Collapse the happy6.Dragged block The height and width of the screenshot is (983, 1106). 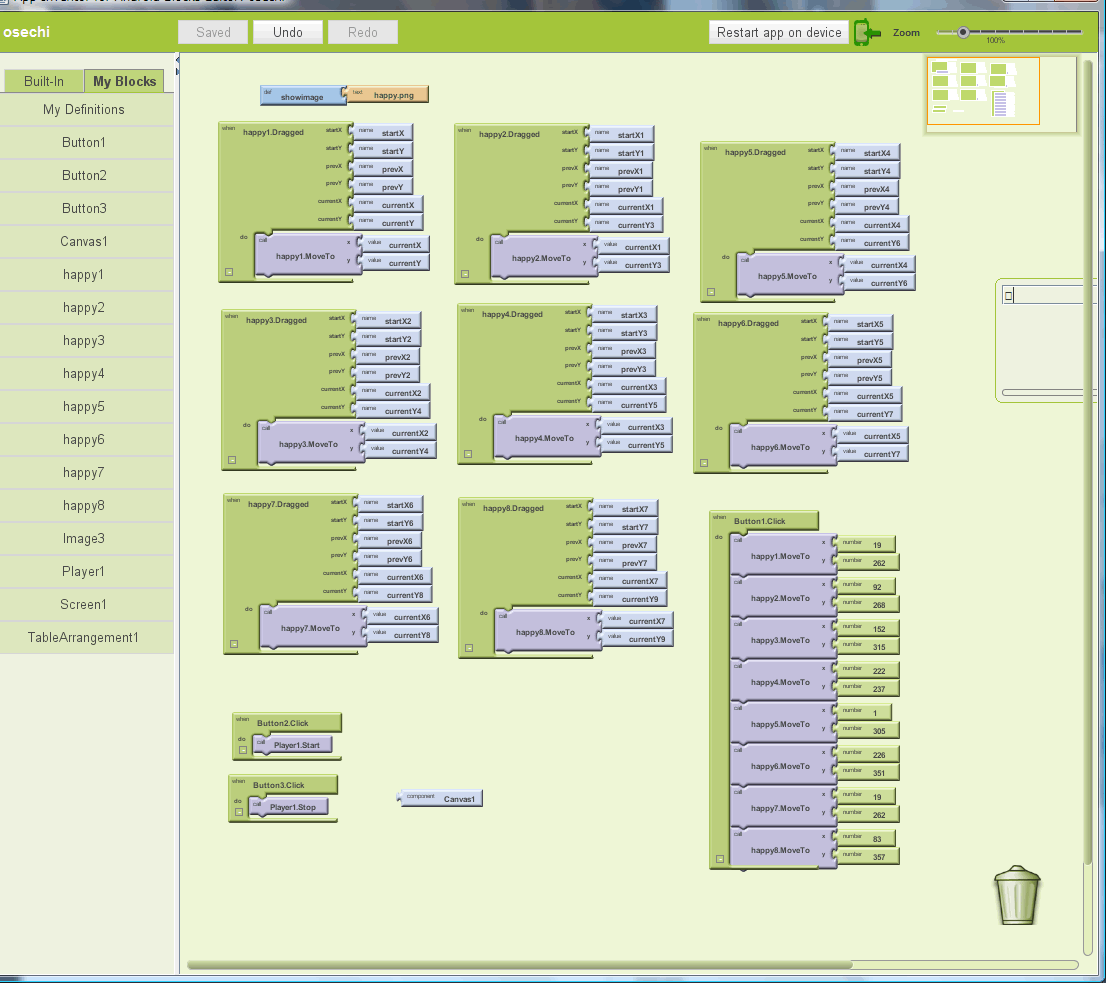(704, 463)
